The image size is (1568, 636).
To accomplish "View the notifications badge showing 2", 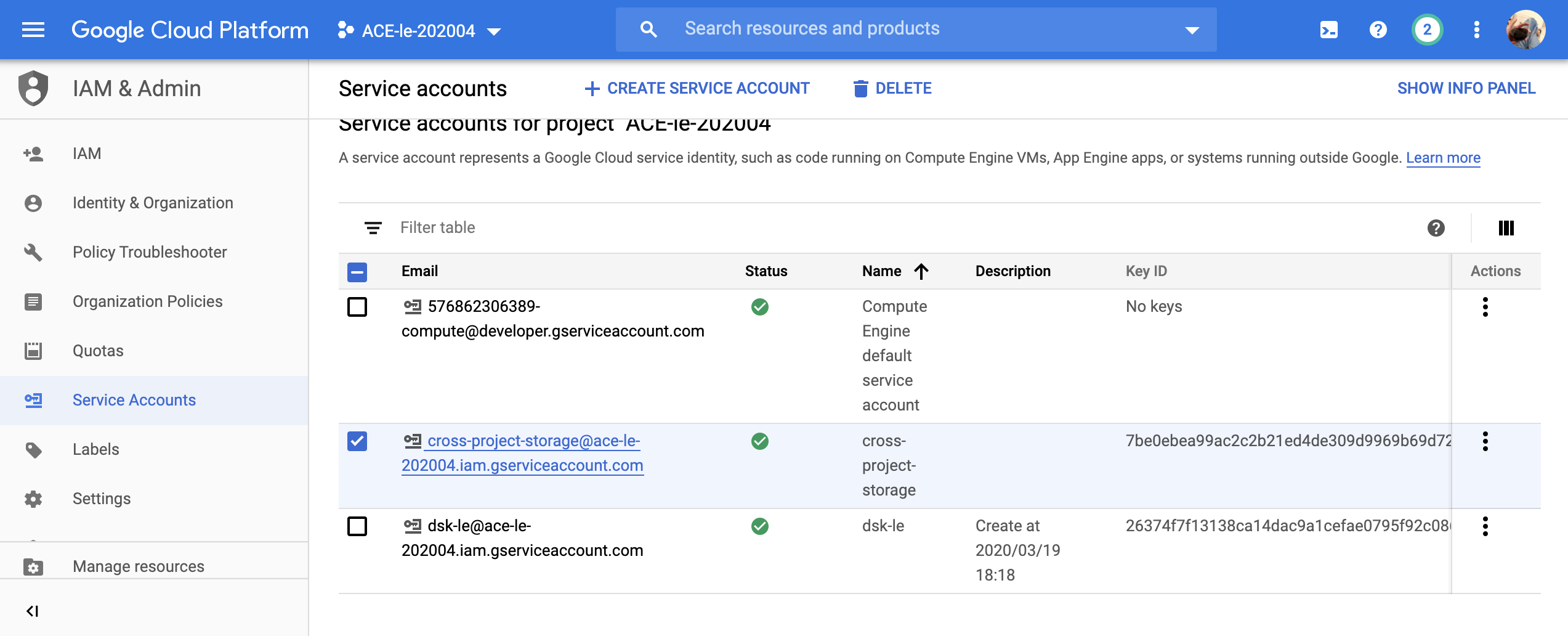I will 1427,30.
